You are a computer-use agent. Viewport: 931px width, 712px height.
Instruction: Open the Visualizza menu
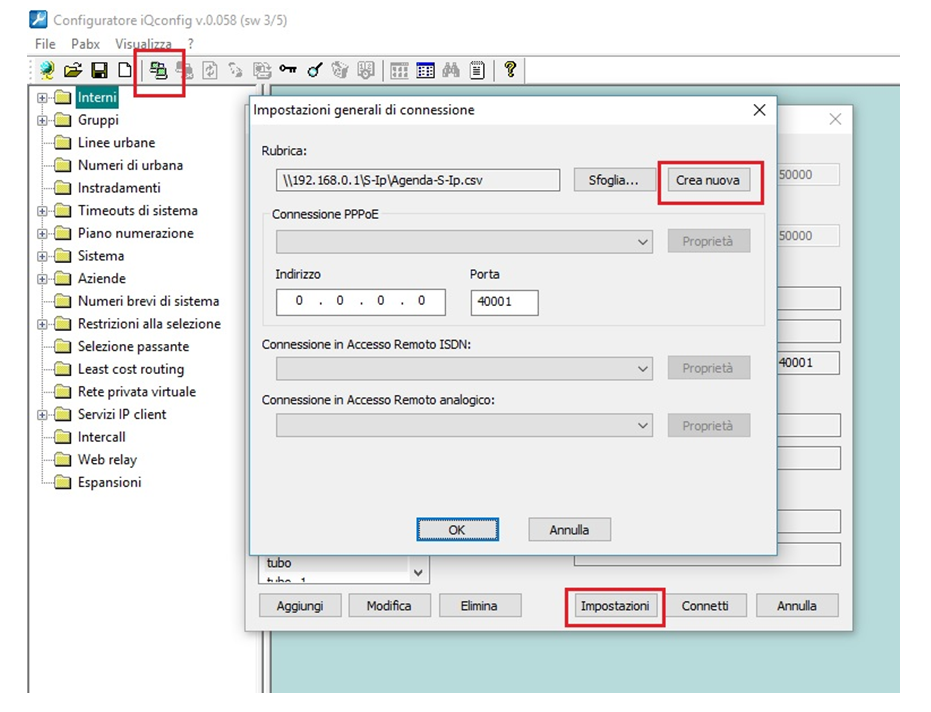pyautogui.click(x=143, y=44)
